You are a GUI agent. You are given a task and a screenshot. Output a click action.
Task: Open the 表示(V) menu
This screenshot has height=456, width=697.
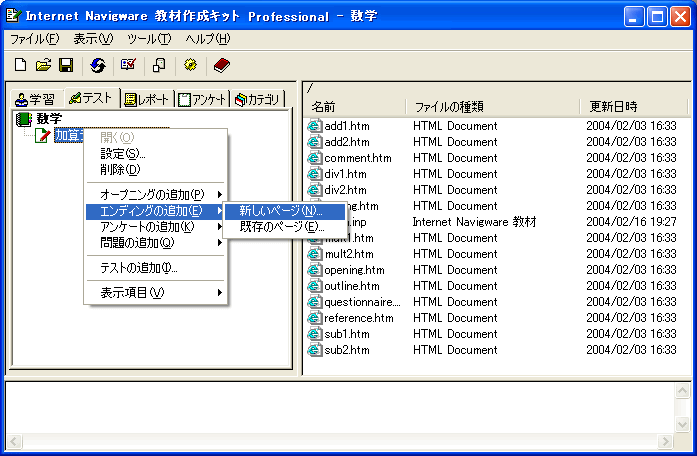(93, 39)
